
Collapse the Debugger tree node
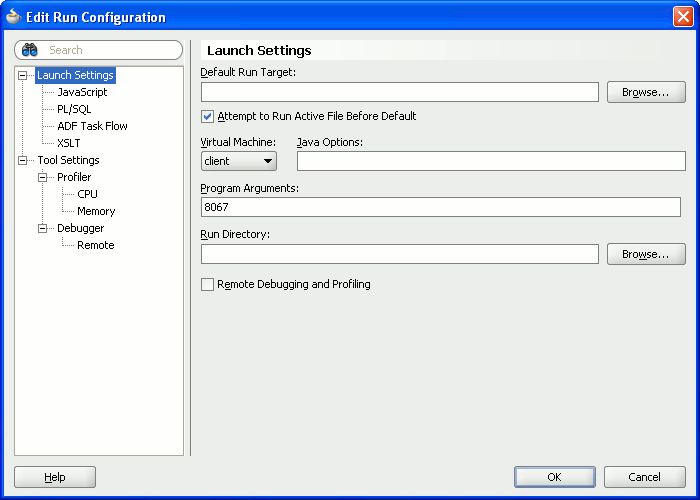(x=43, y=228)
